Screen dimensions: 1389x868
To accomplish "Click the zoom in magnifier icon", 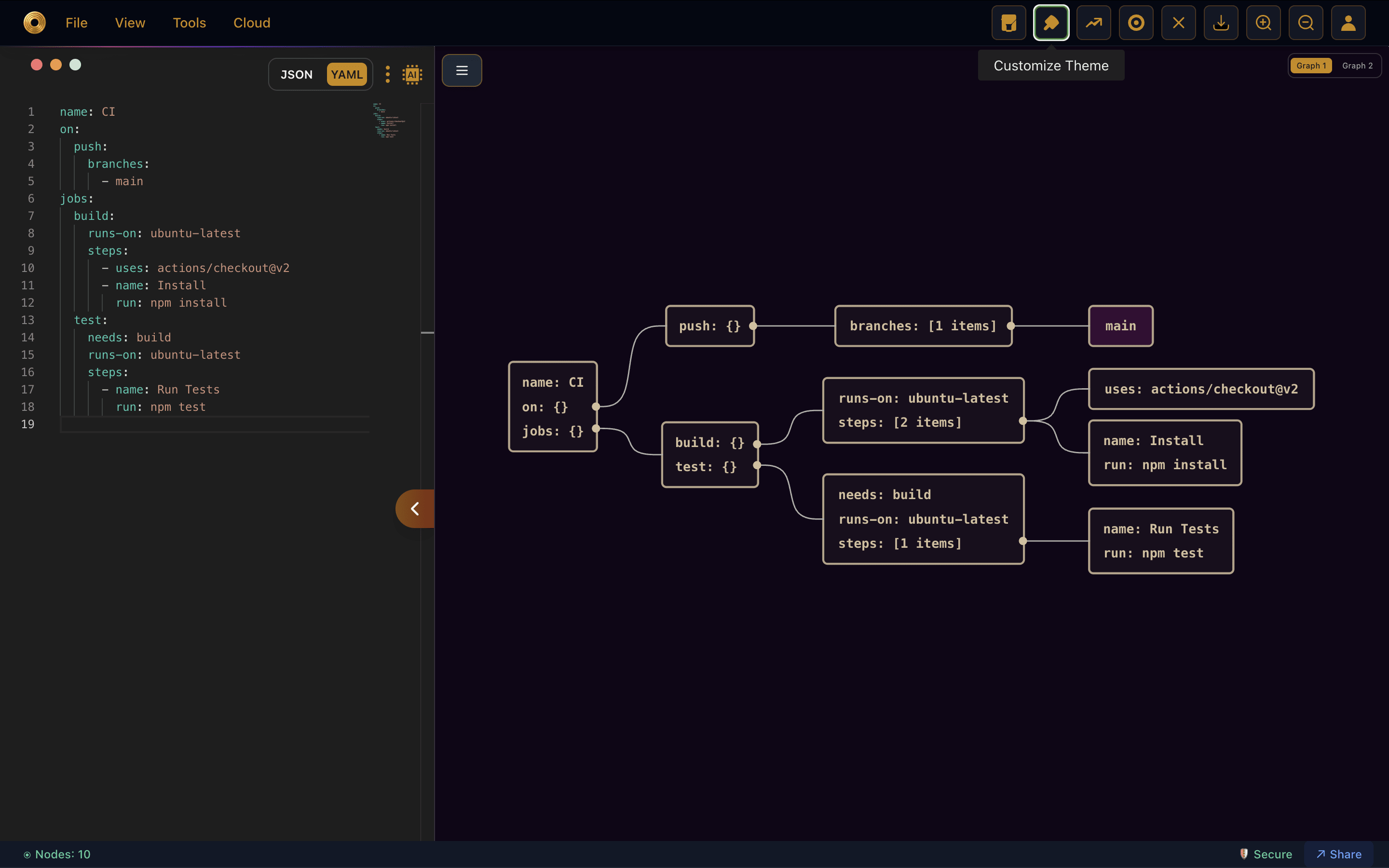I will pyautogui.click(x=1263, y=23).
